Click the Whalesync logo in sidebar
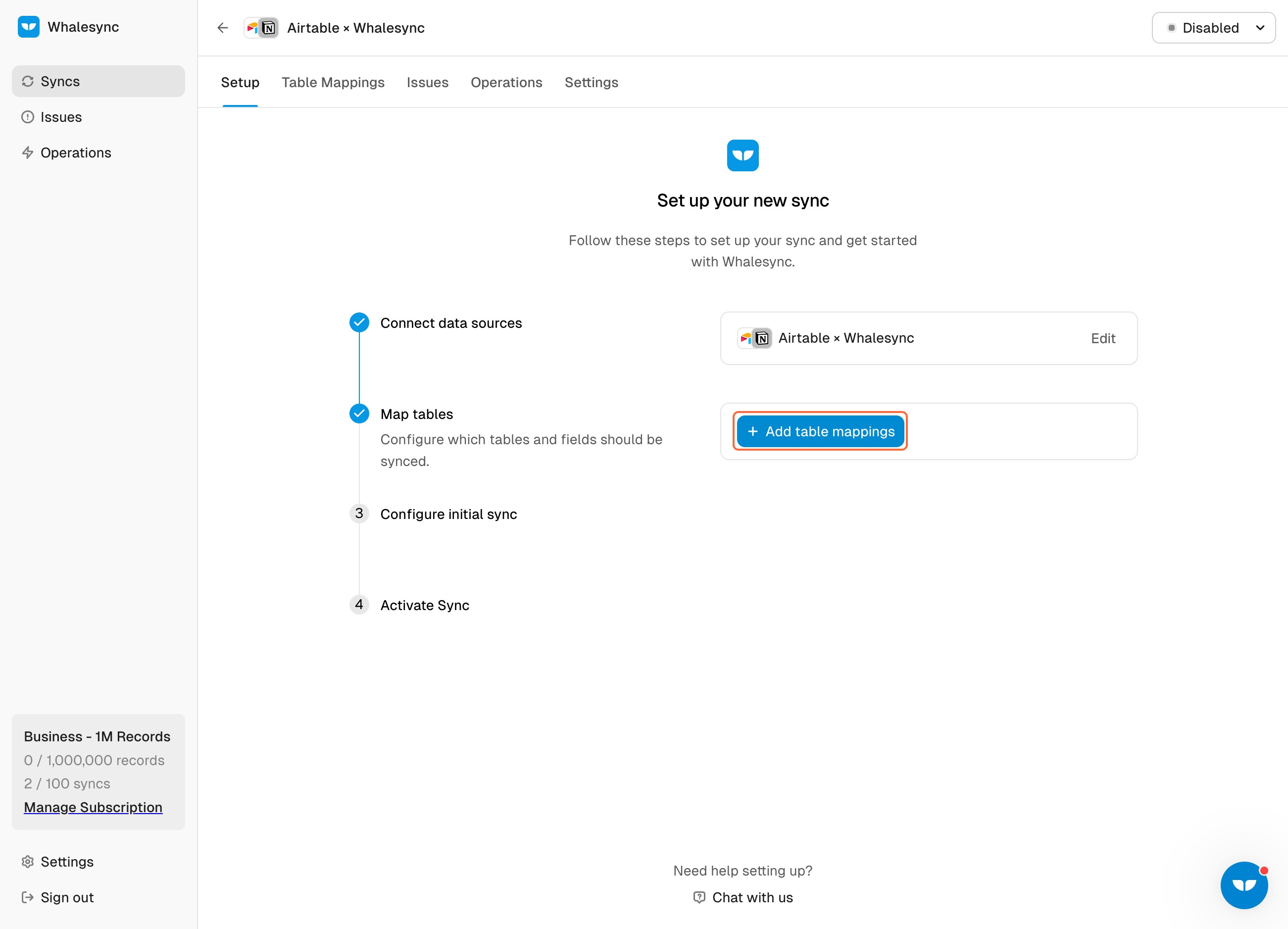The image size is (1288, 929). pos(28,27)
